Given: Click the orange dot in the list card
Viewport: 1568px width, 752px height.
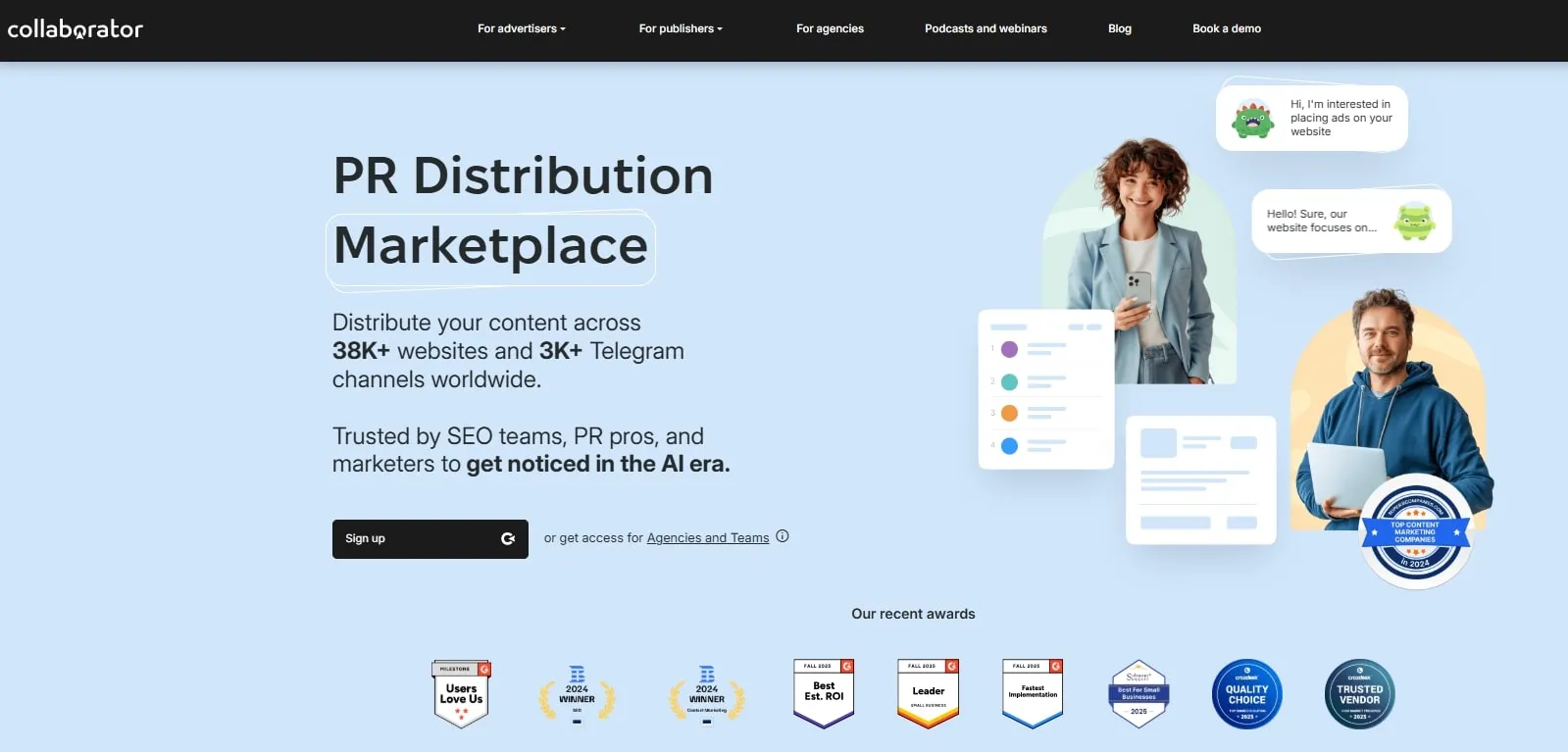Looking at the screenshot, I should coord(1009,414).
